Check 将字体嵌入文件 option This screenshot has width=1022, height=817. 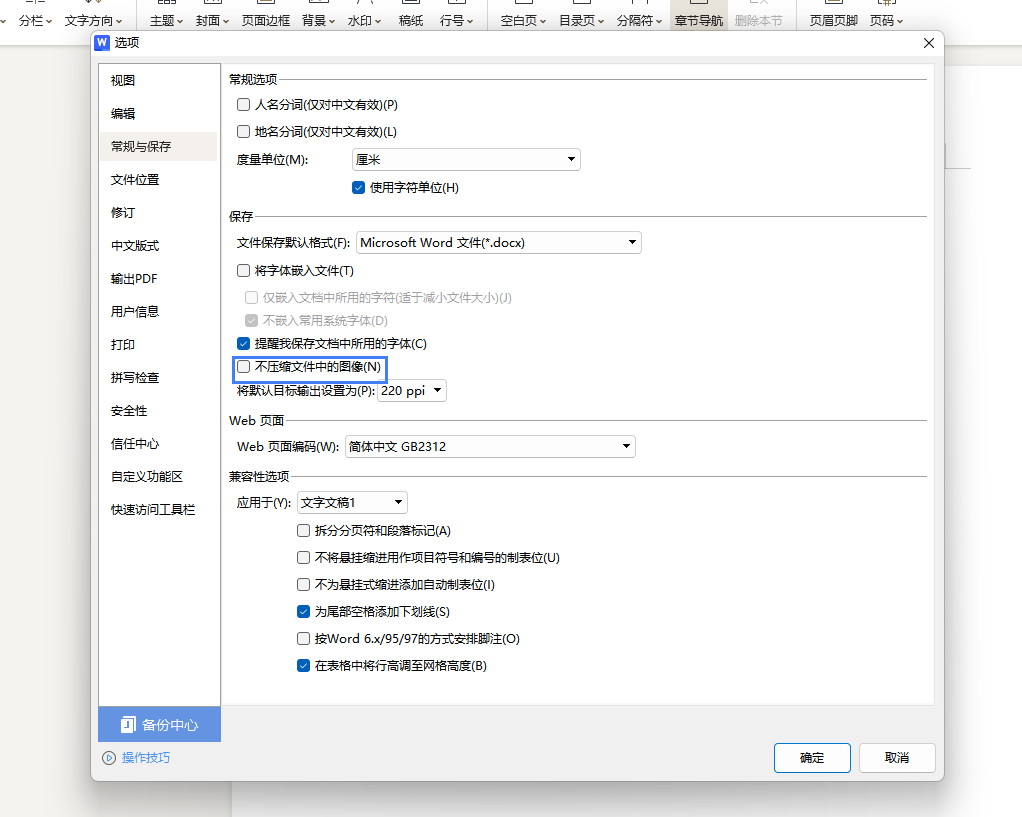[x=244, y=271]
